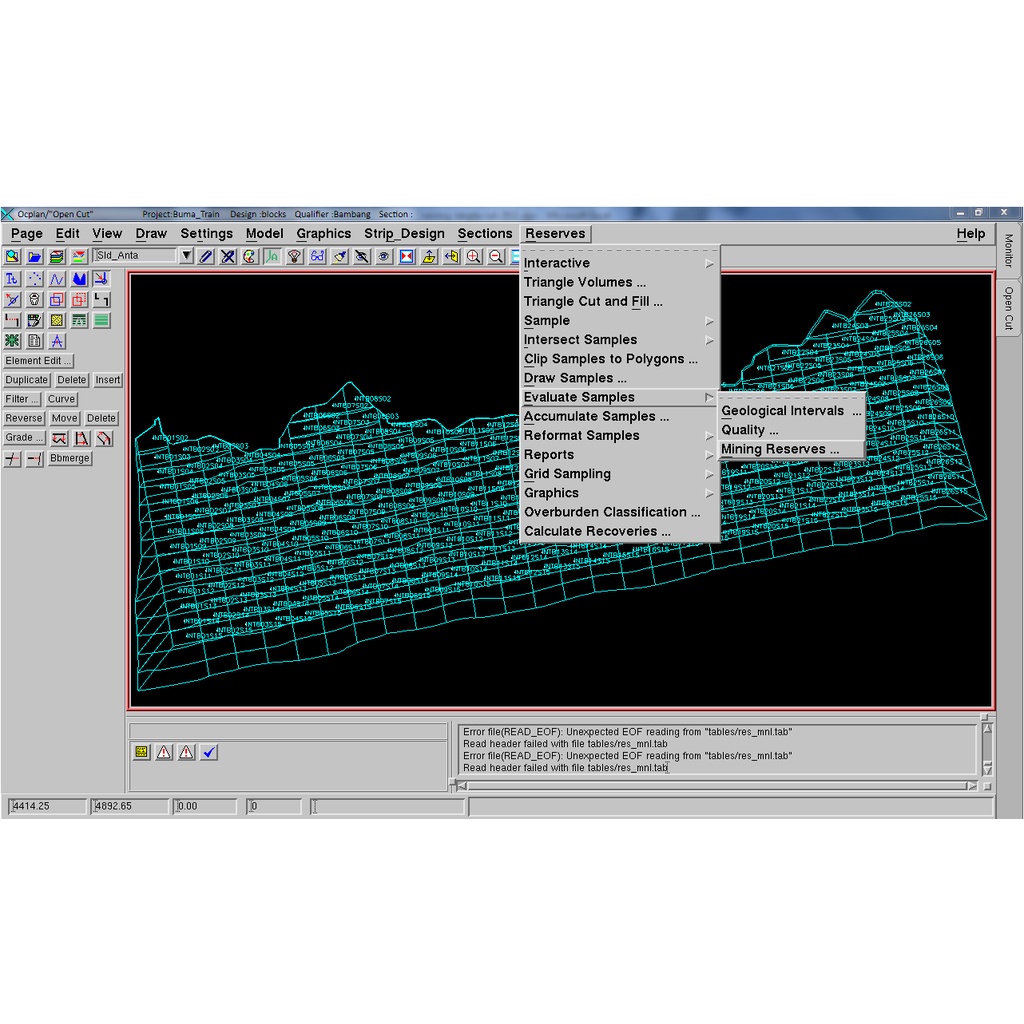The image size is (1024, 1024).
Task: Select the text tool icon in left palette
Action: [x=13, y=279]
